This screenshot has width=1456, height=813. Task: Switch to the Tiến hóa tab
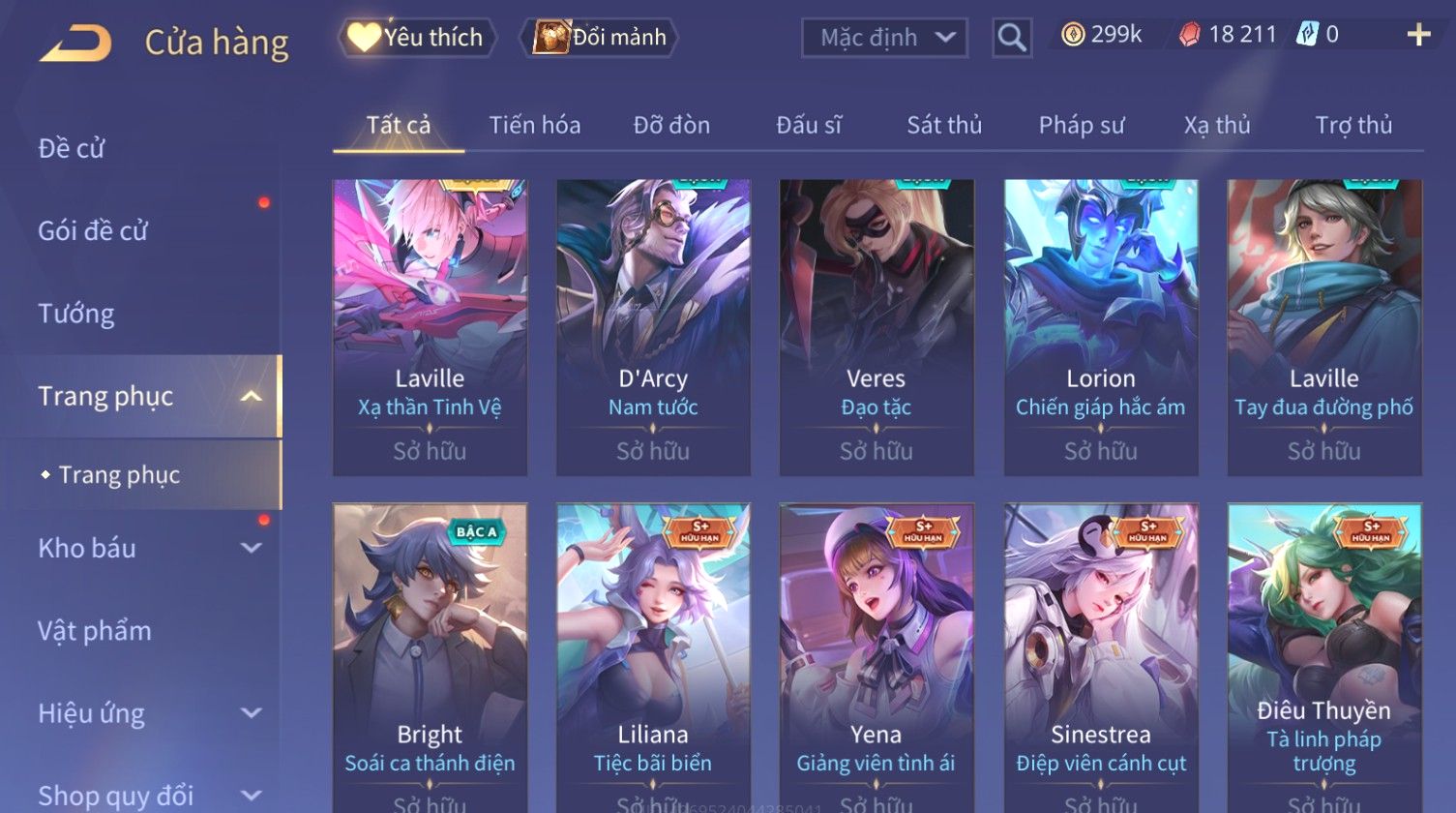pyautogui.click(x=535, y=125)
